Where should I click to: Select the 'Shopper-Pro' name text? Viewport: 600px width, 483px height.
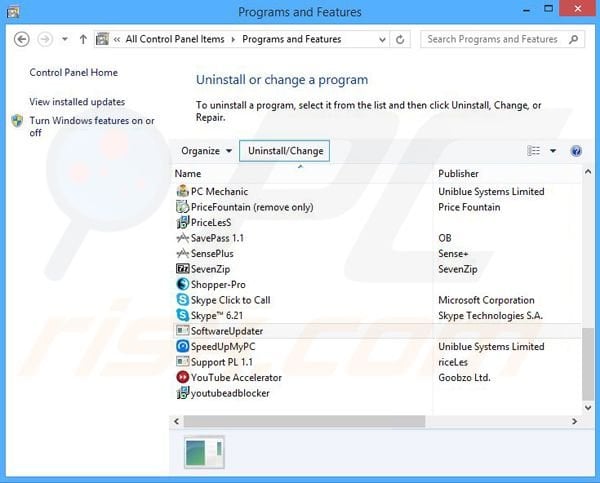tap(218, 284)
